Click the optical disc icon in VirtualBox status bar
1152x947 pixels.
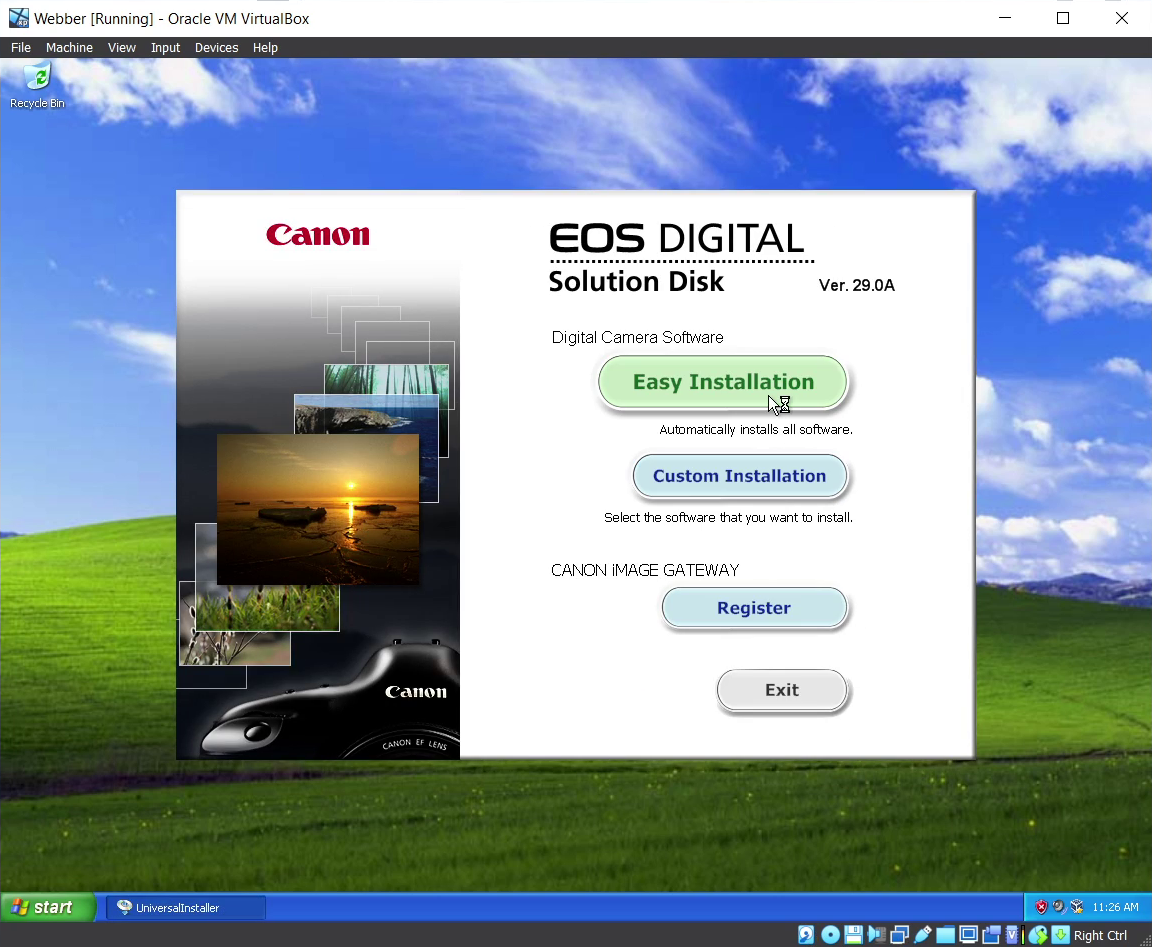[830, 935]
